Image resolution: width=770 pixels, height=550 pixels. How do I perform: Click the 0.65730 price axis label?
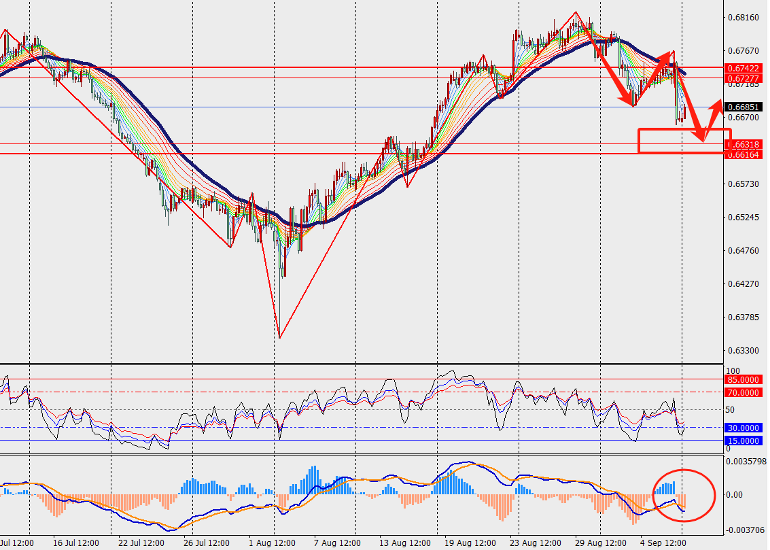pos(743,184)
